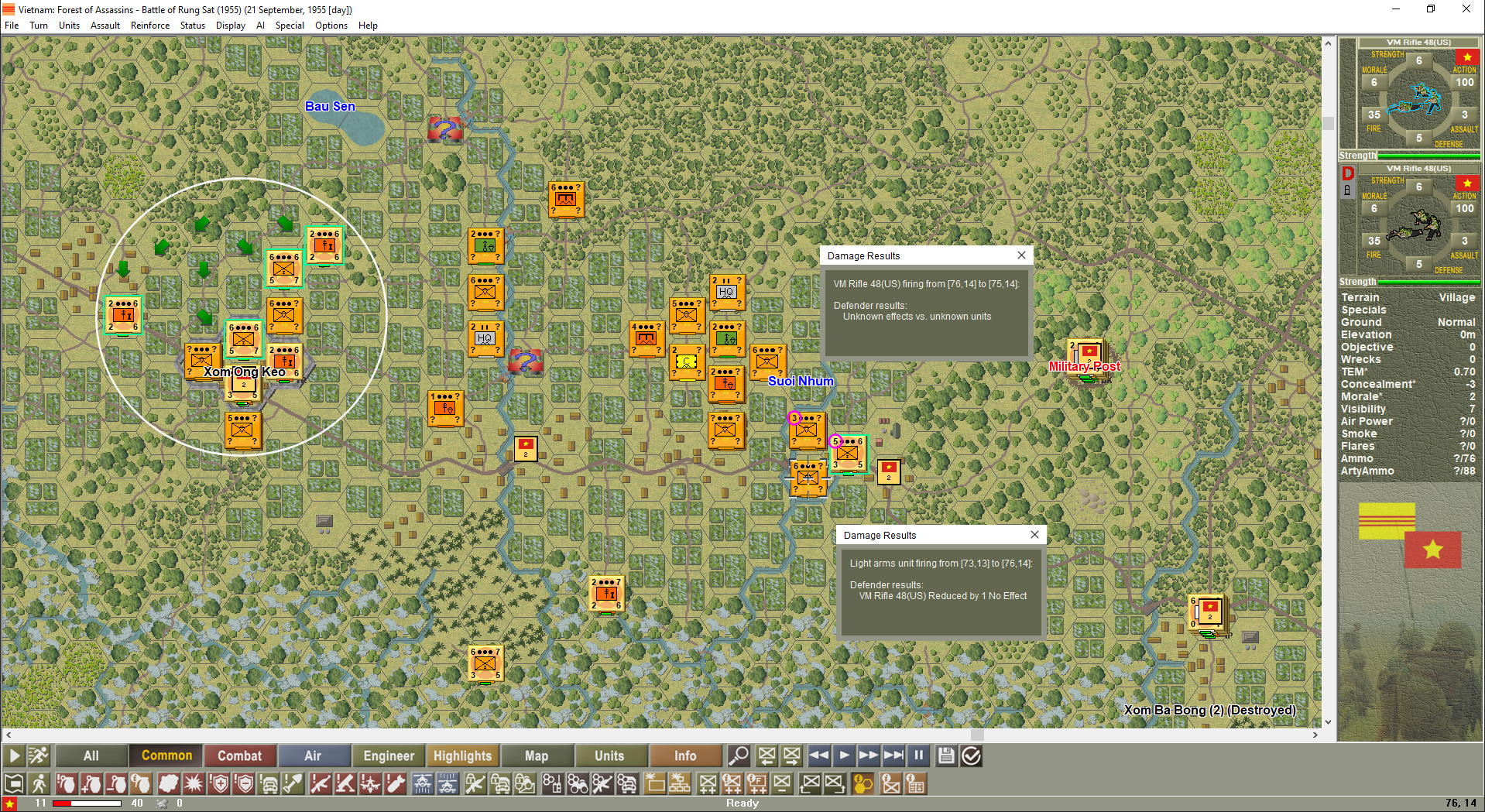Switch to the Combat toolbar tab
The image size is (1485, 812).
[240, 755]
